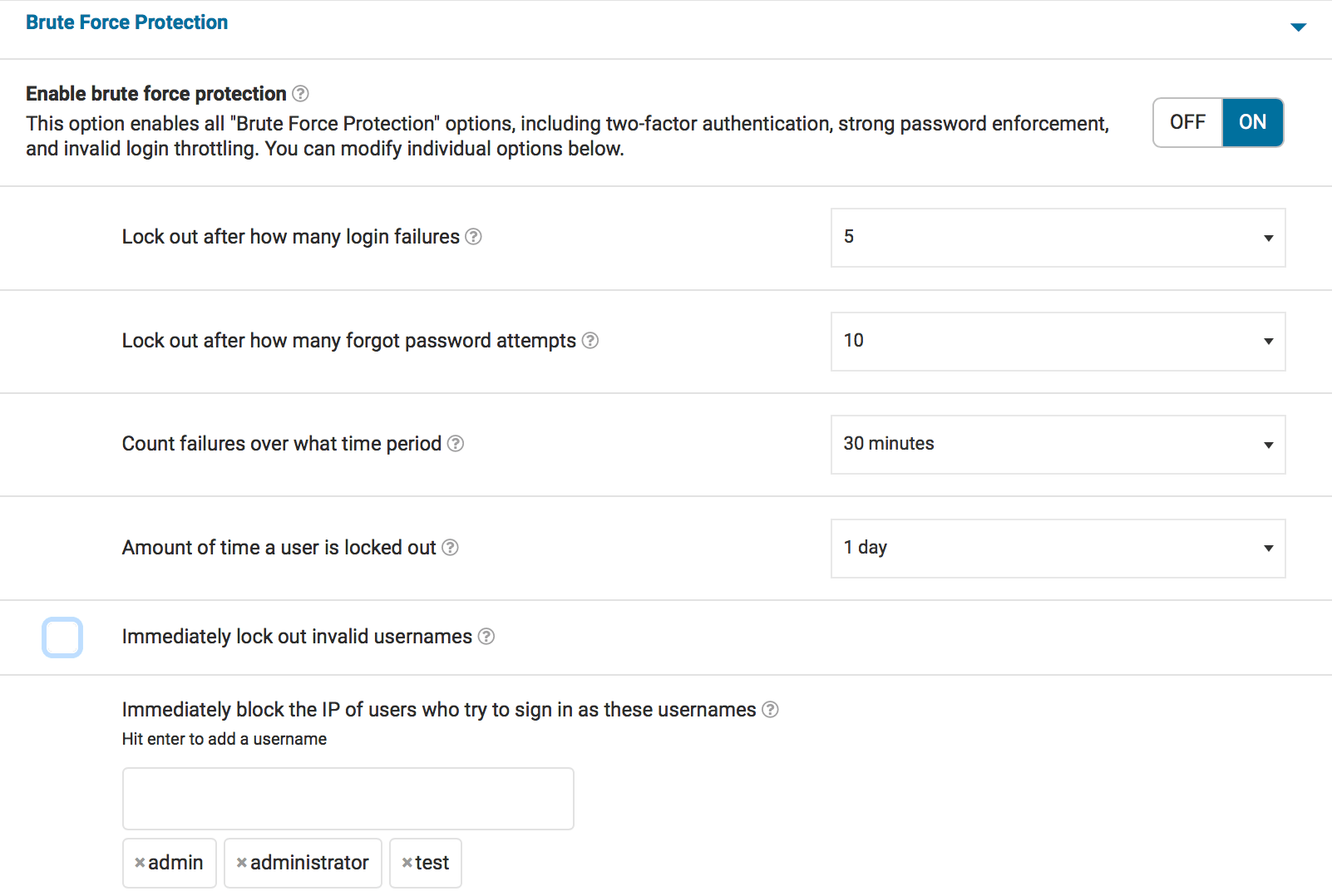Remove the administrator username tag
Image resolution: width=1332 pixels, height=896 pixels.
pyautogui.click(x=241, y=863)
